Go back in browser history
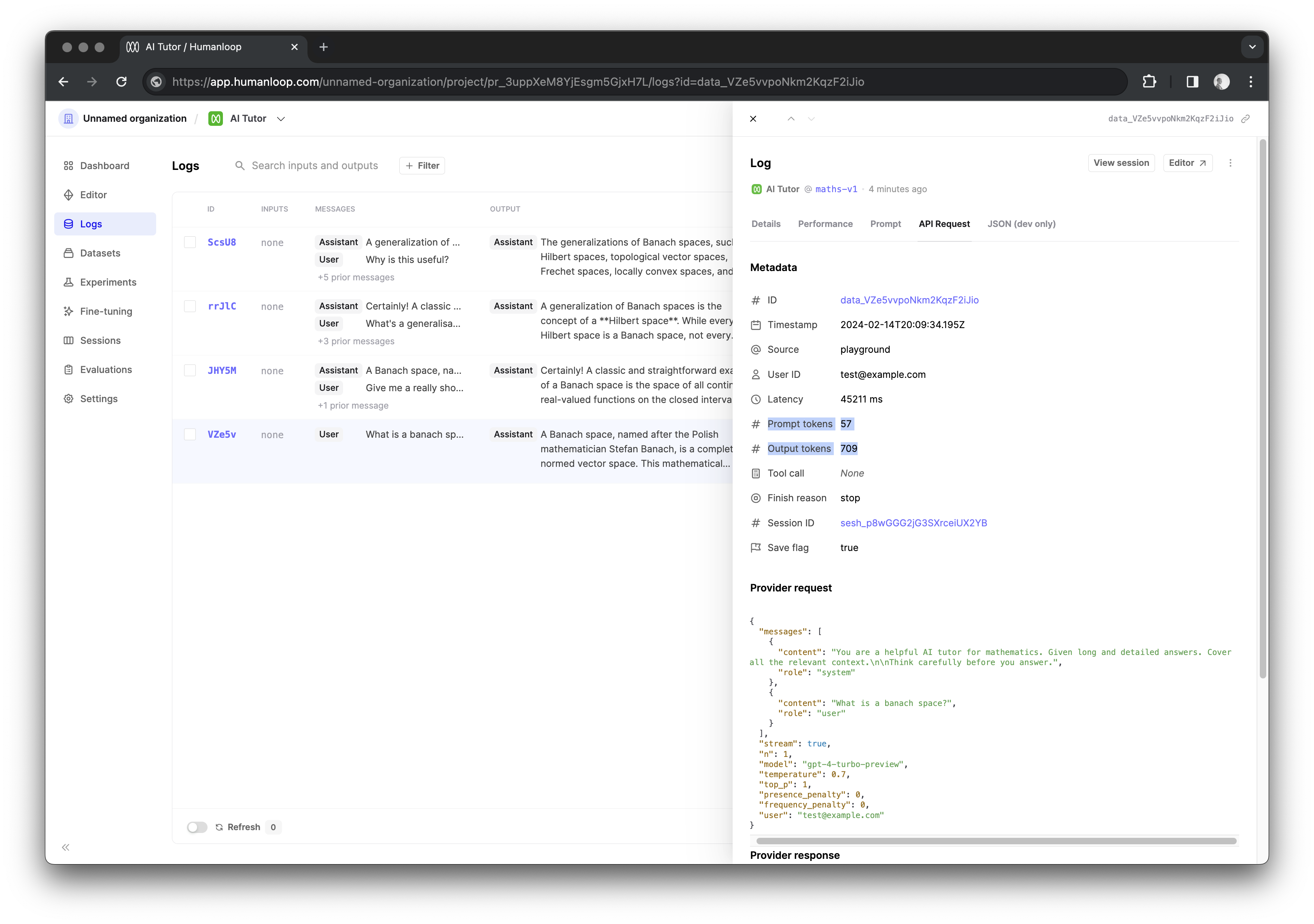The width and height of the screenshot is (1314, 924). click(x=64, y=82)
